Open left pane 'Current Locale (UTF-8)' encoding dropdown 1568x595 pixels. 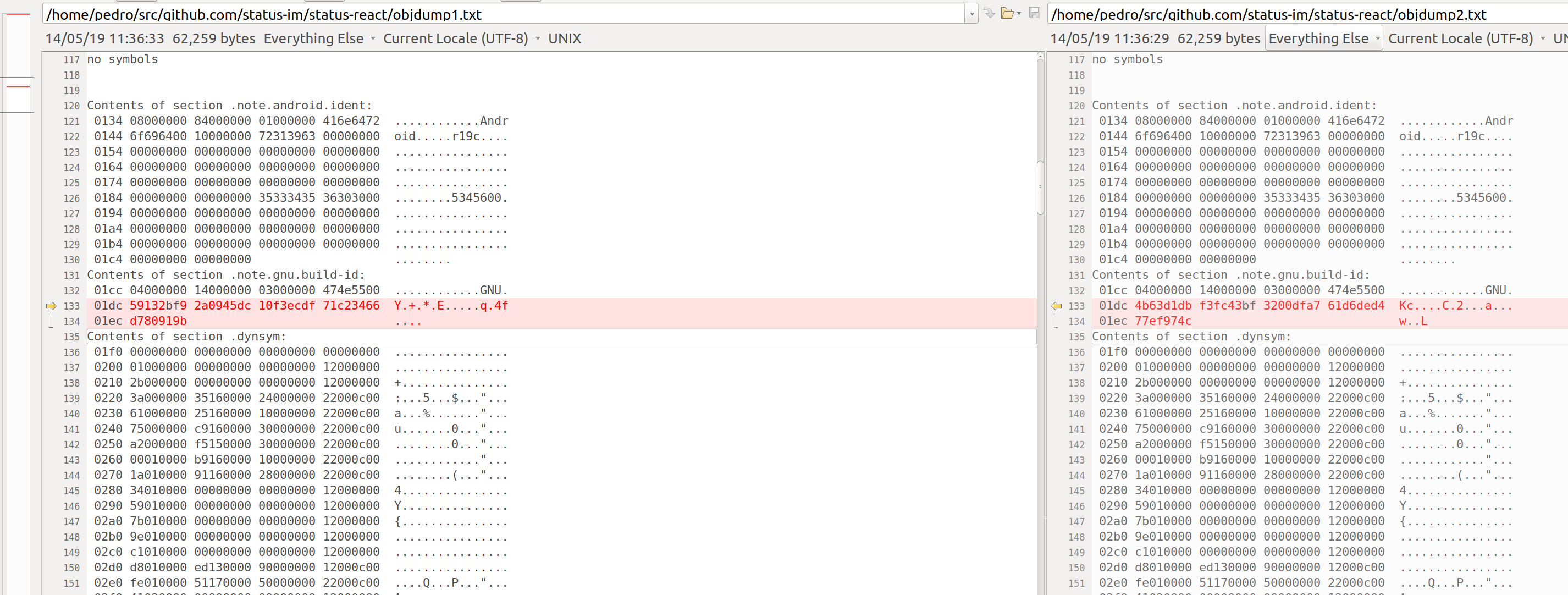coord(461,38)
